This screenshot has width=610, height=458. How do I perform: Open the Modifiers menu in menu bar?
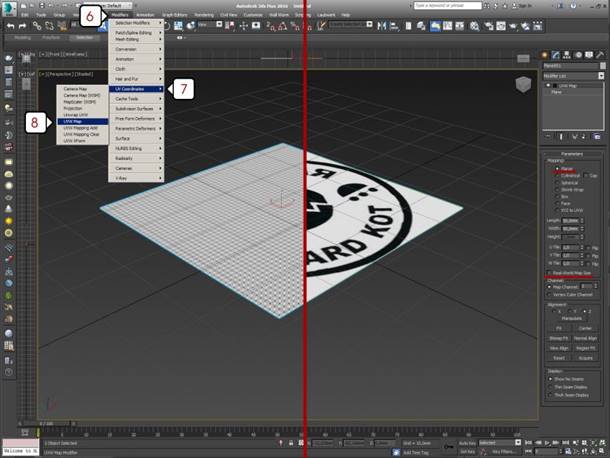tap(119, 15)
